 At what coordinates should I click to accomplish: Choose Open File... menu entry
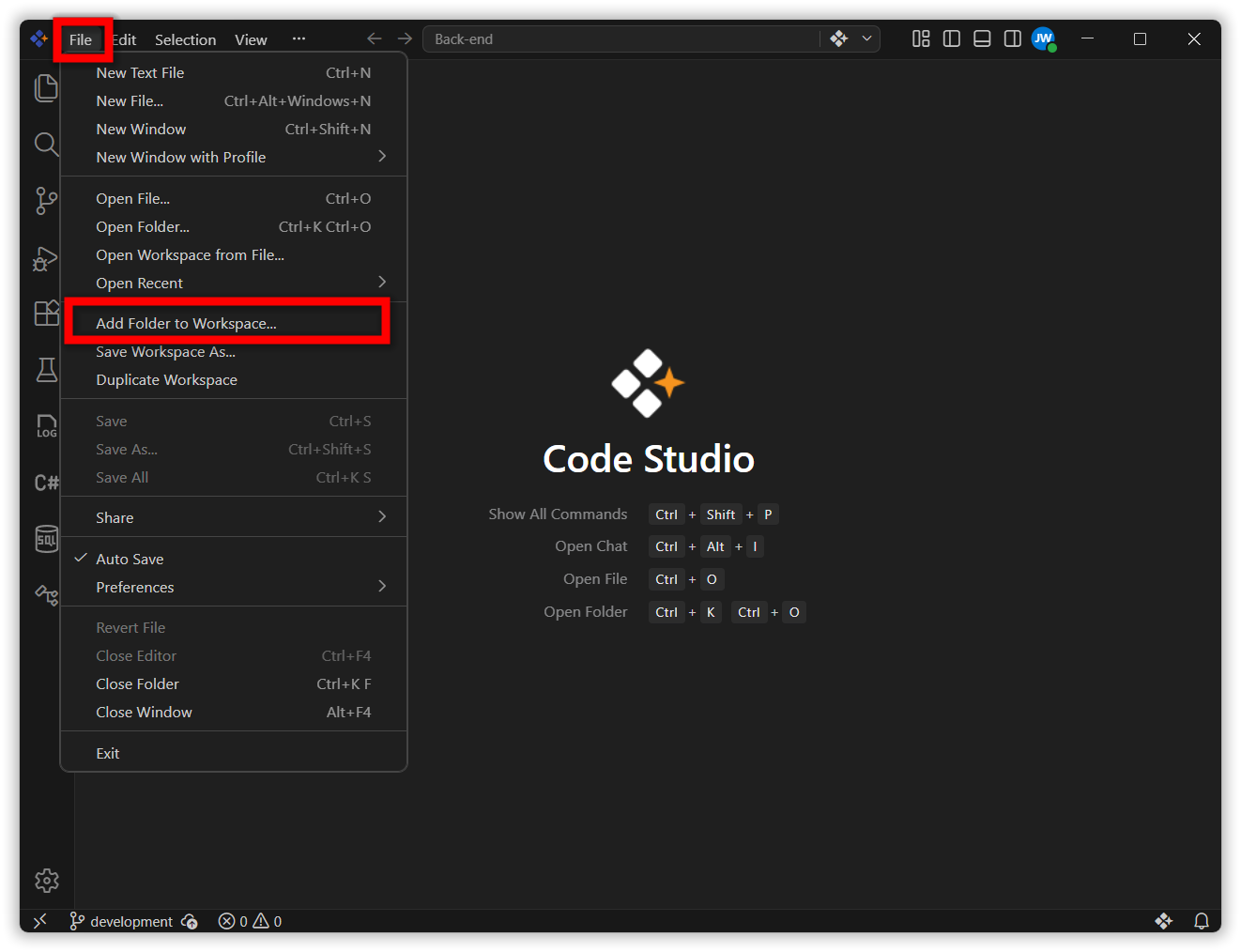[234, 198]
